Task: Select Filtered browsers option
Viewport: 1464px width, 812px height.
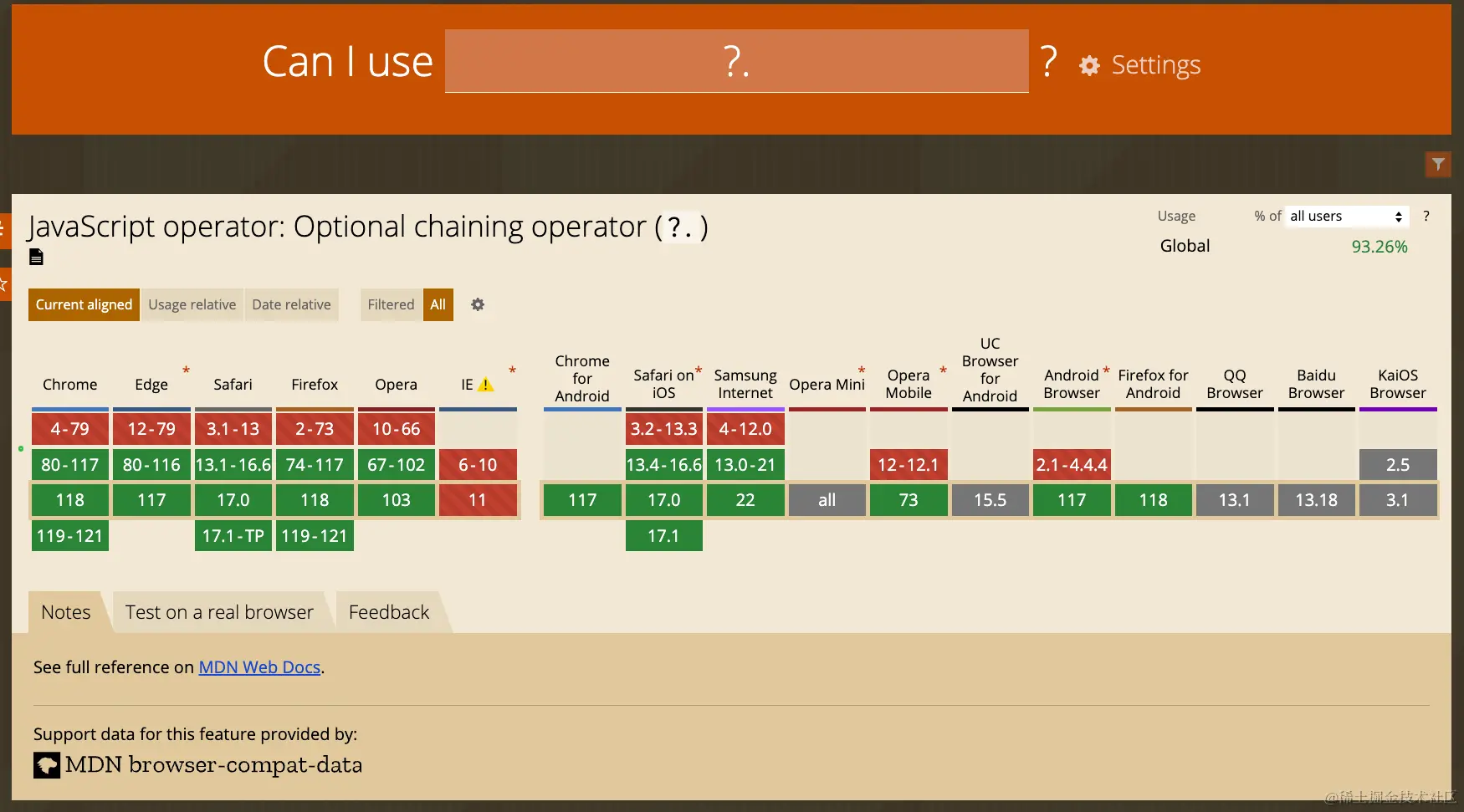Action: [391, 304]
